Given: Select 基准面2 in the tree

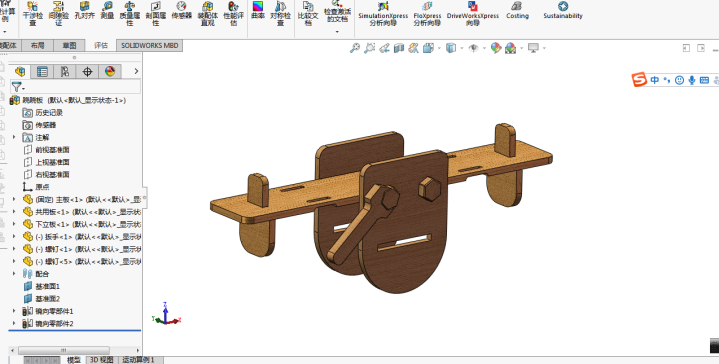Looking at the screenshot, I should tap(41, 298).
